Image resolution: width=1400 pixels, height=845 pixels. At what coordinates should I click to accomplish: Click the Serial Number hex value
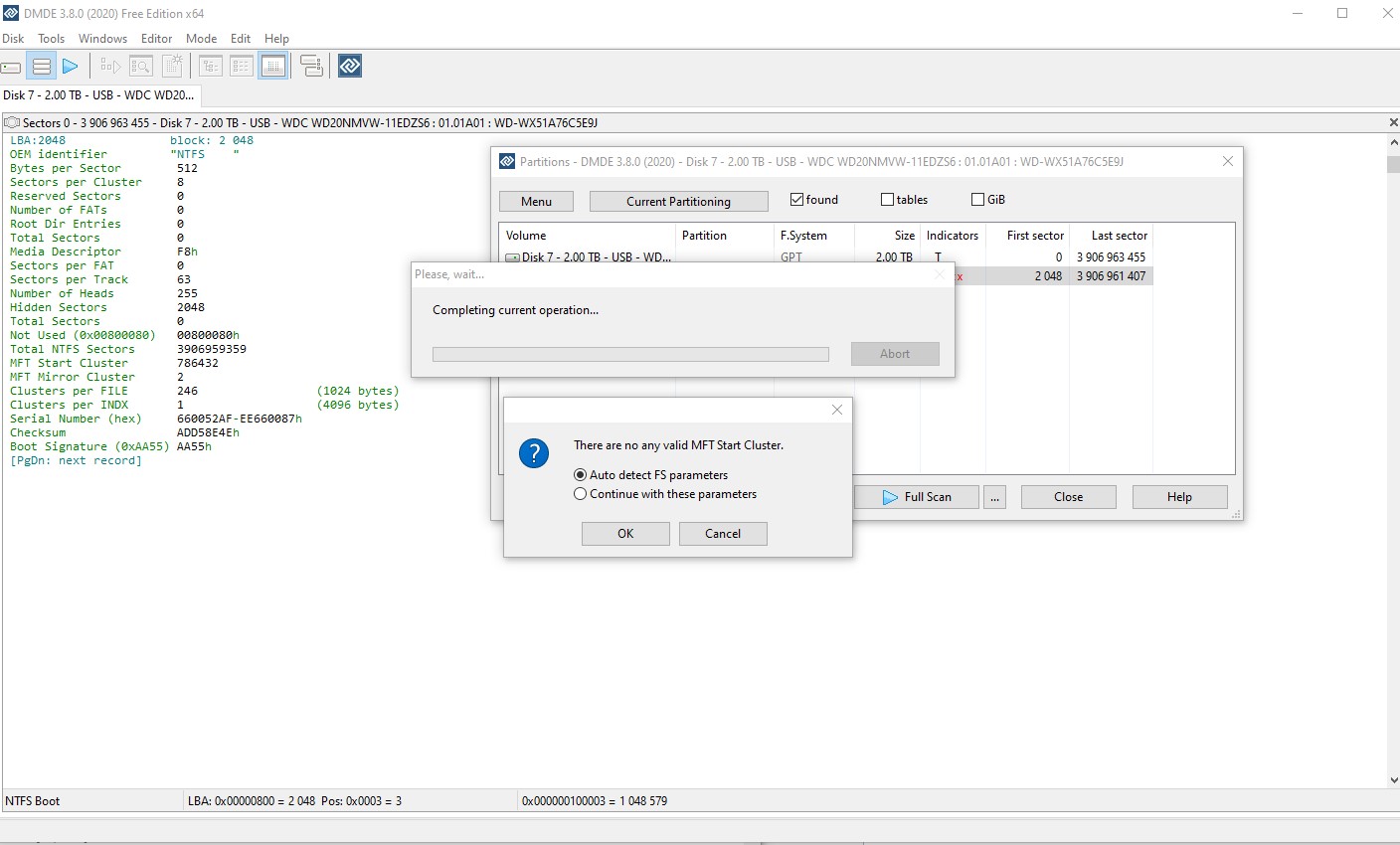click(x=240, y=420)
